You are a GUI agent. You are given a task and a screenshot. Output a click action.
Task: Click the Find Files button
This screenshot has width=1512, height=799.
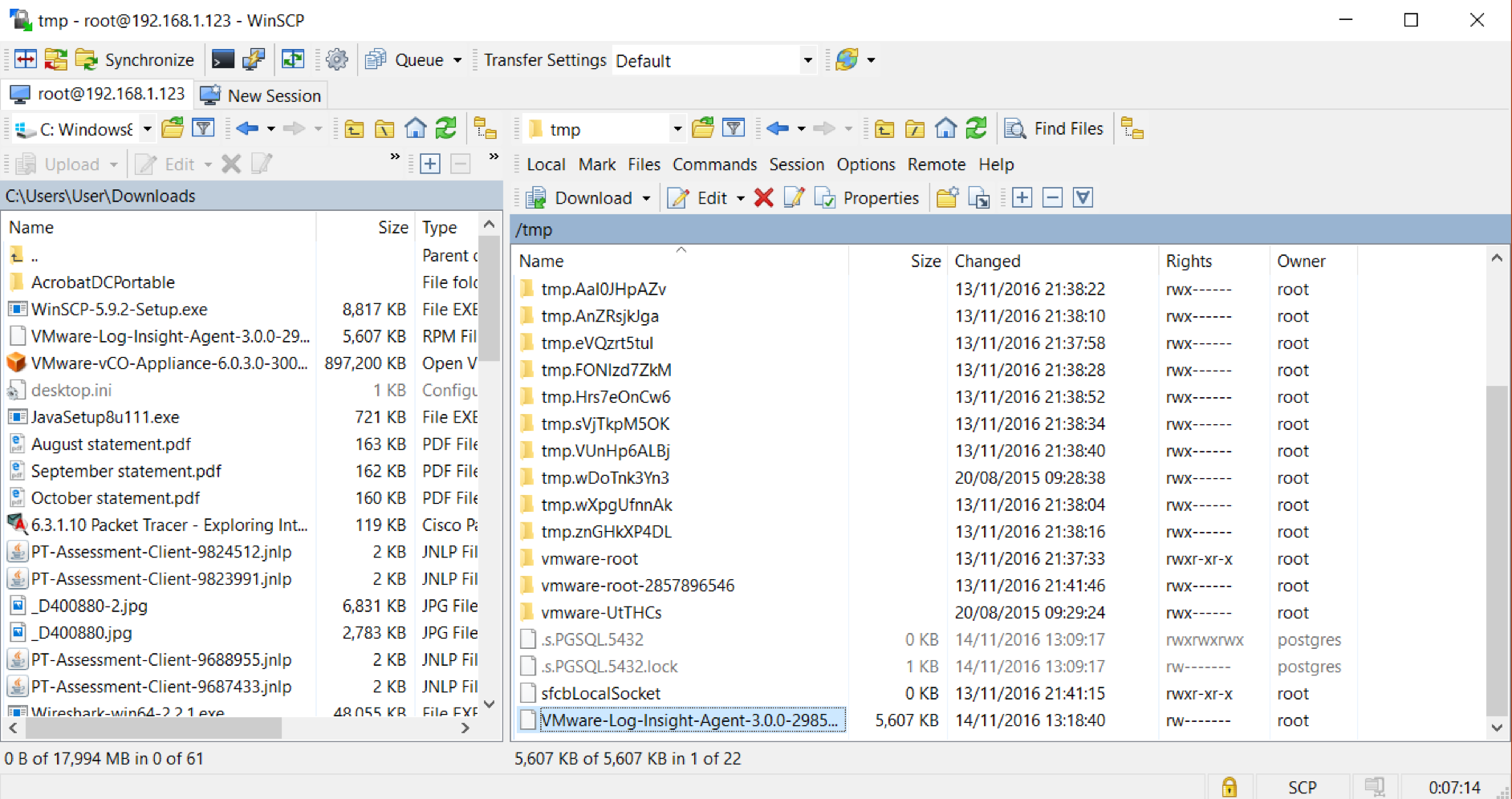point(1055,128)
